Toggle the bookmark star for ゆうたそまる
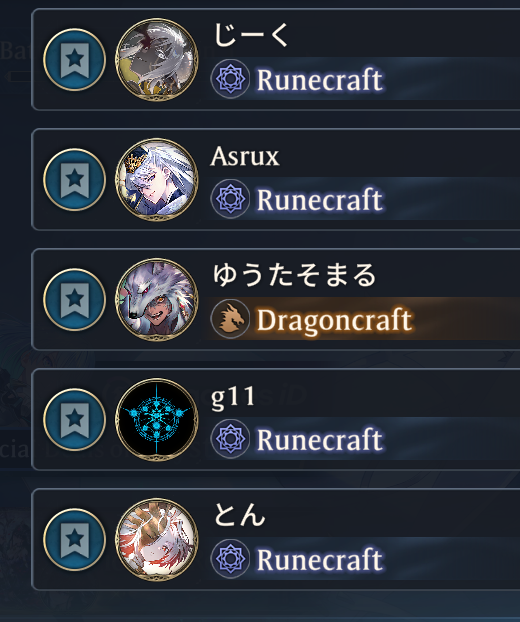The height and width of the screenshot is (622, 520). click(x=75, y=299)
